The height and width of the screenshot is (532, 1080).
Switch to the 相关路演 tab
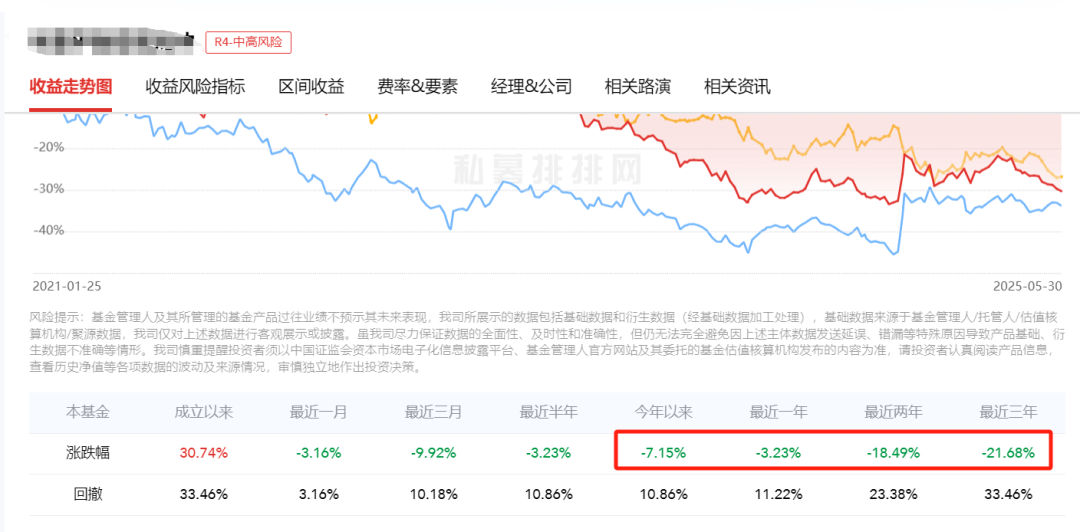(637, 87)
